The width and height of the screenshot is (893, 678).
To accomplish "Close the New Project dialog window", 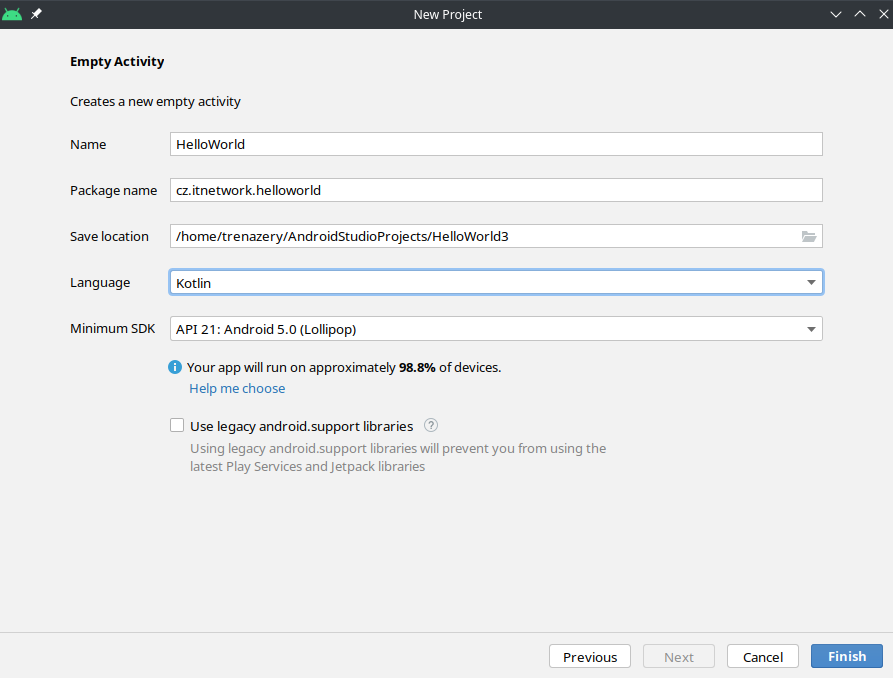I will [x=880, y=14].
